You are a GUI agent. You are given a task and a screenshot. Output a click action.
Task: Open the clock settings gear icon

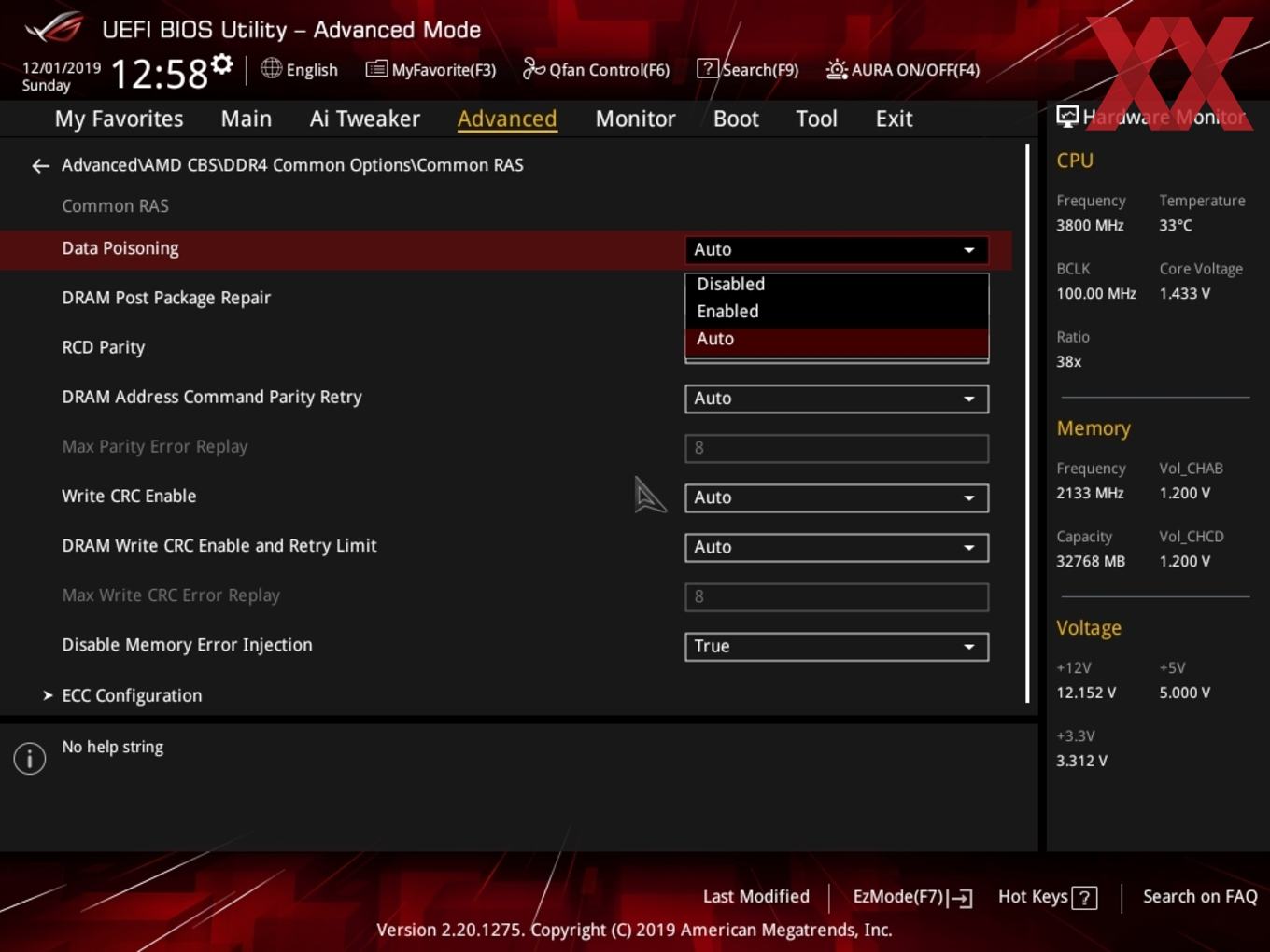tap(221, 63)
